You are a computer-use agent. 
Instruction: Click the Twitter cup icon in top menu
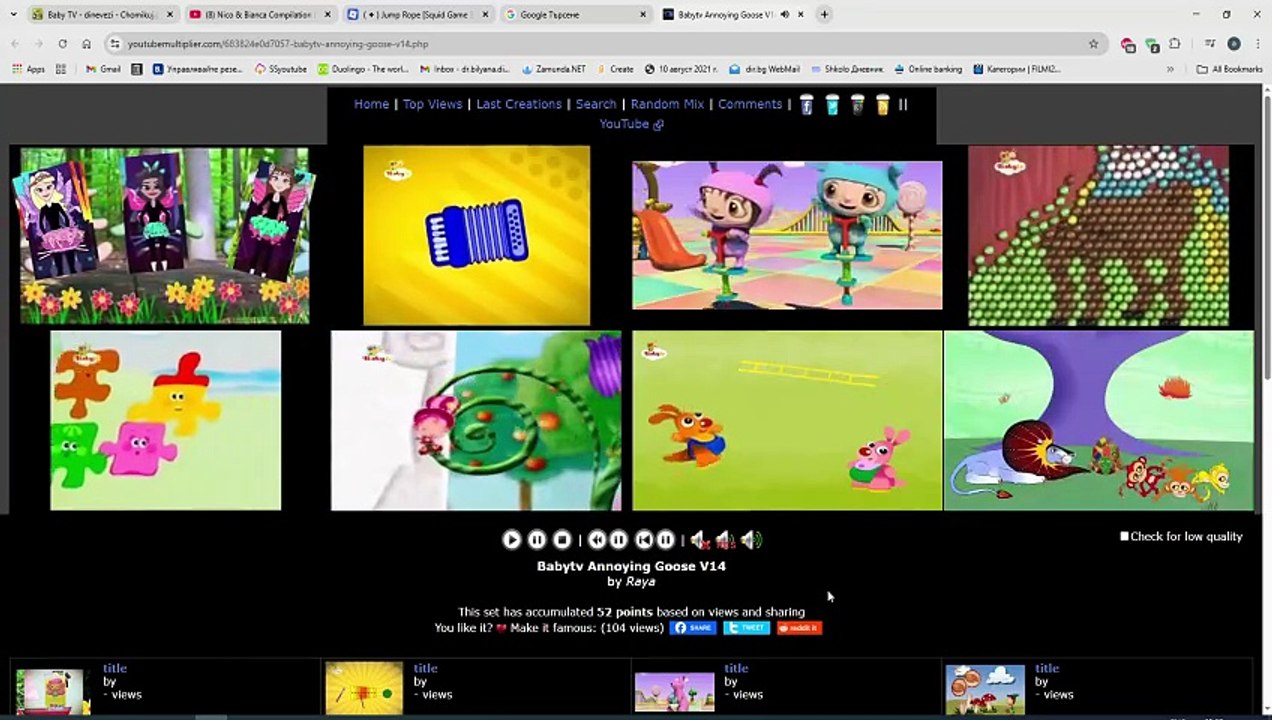[x=832, y=104]
